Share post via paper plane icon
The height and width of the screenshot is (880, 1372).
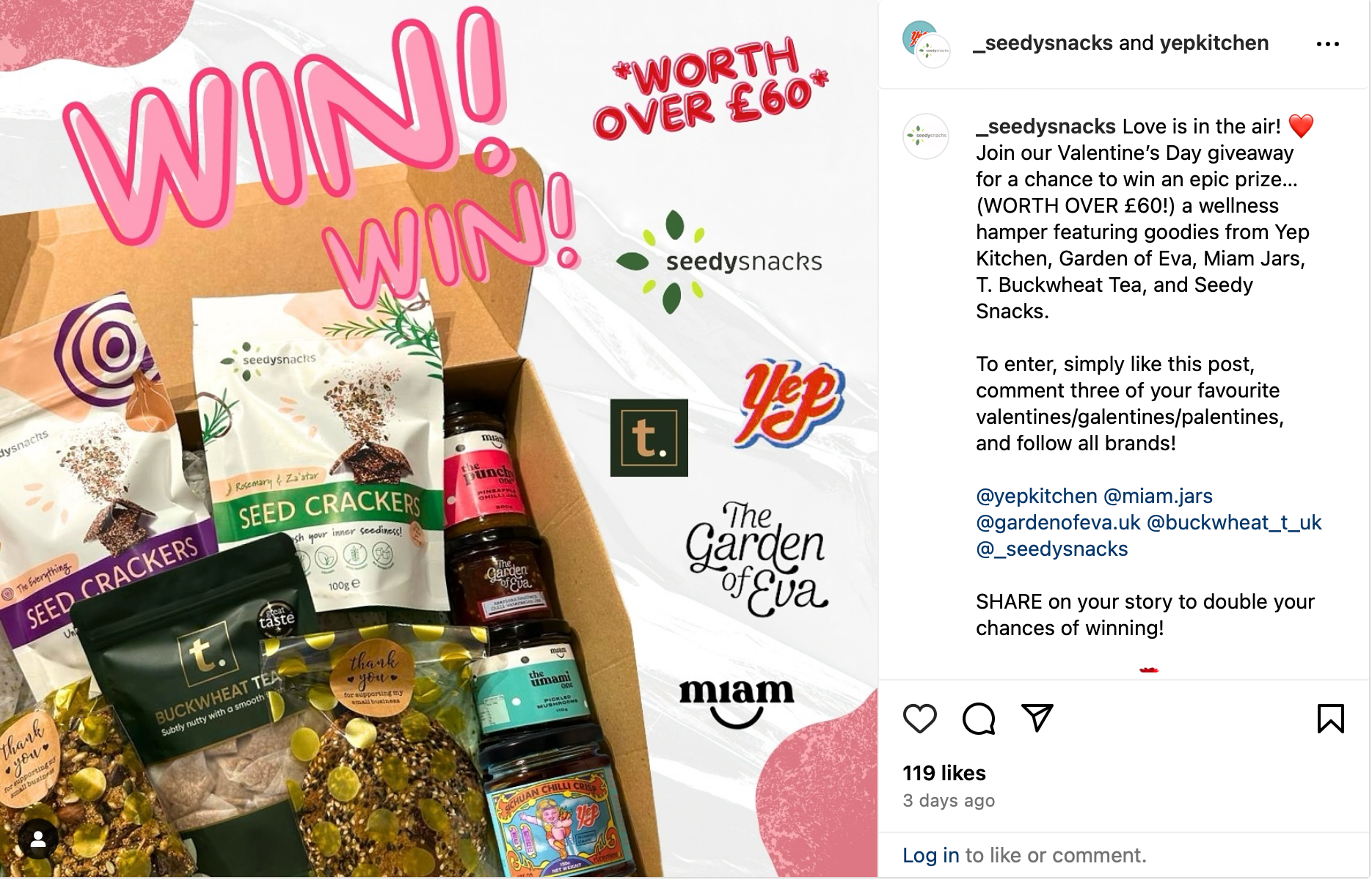click(x=1037, y=718)
